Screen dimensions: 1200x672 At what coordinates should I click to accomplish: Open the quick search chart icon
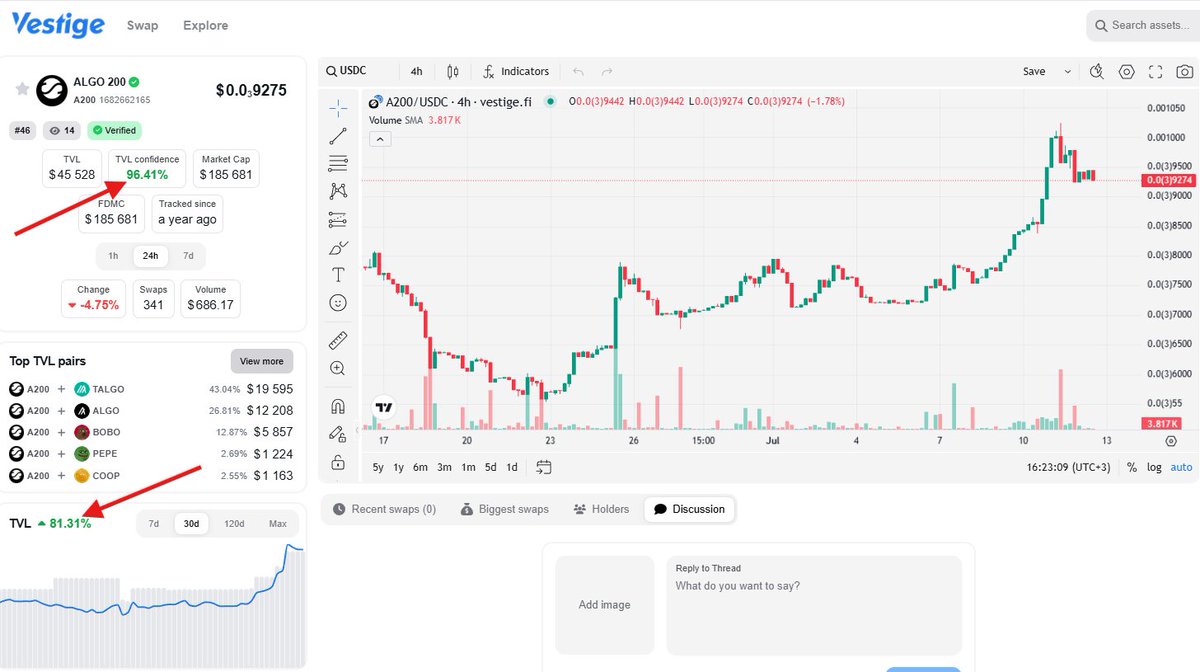[x=1097, y=71]
